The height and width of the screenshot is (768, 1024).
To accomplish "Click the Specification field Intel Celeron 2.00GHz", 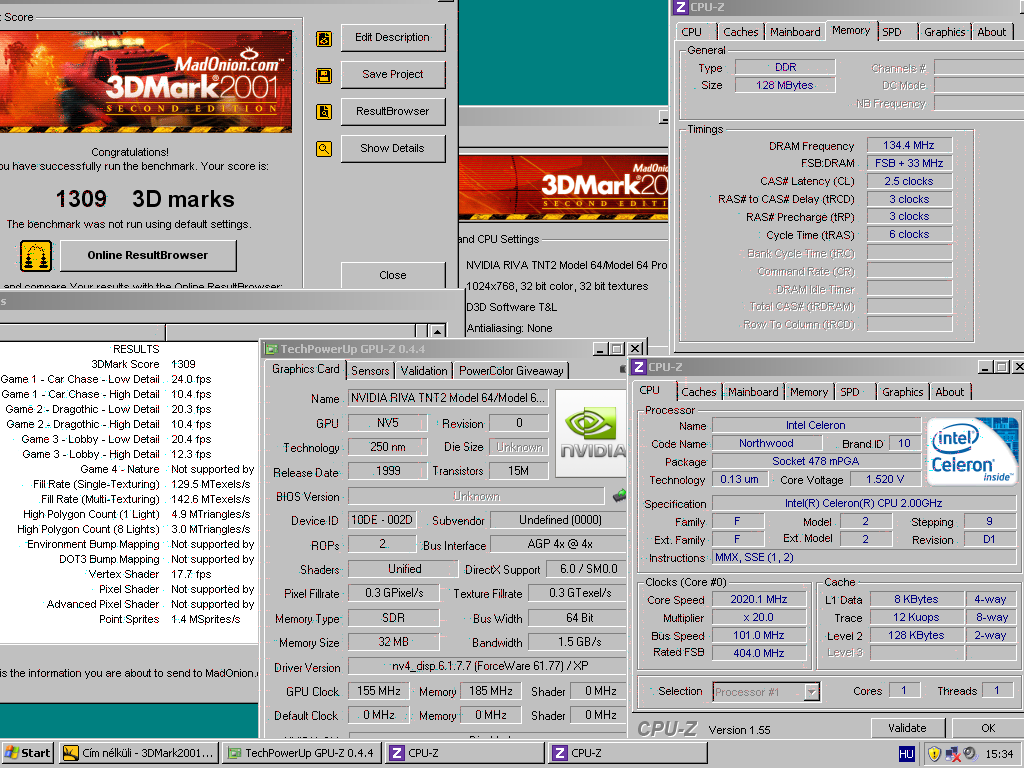I will point(863,504).
